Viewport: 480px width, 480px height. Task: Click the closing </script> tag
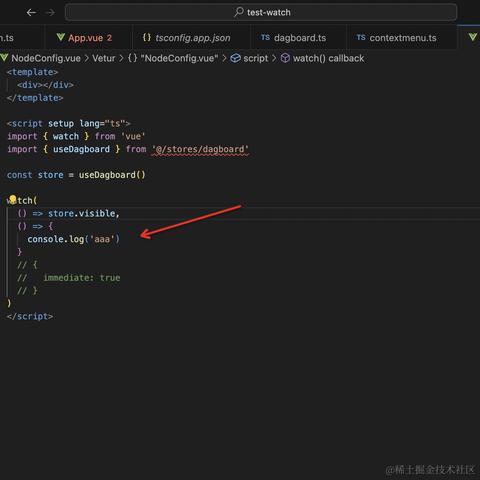(x=30, y=316)
